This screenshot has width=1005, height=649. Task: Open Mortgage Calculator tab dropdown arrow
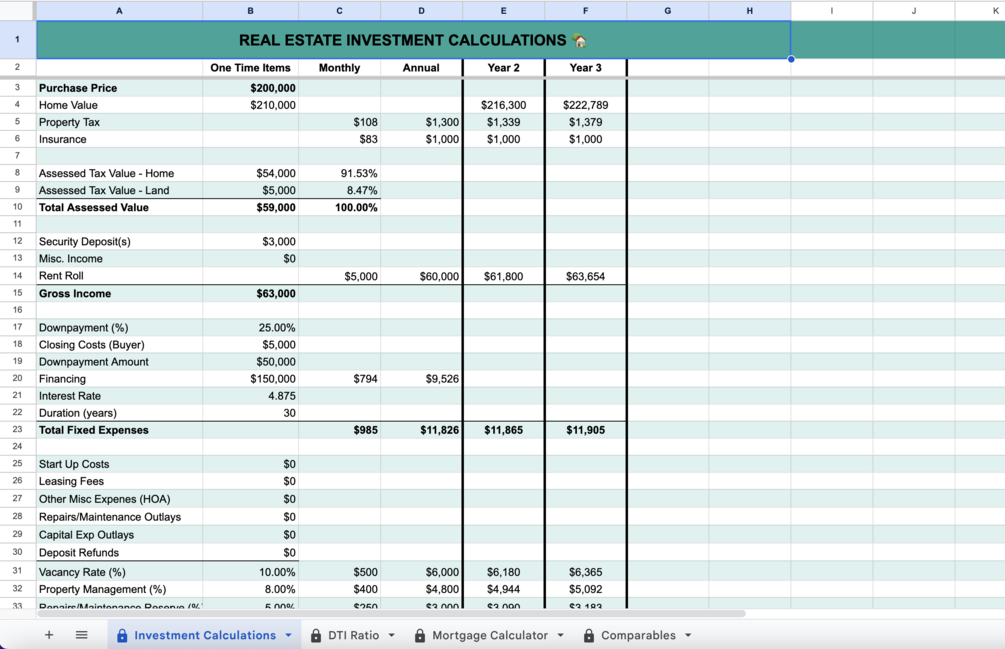pos(561,636)
